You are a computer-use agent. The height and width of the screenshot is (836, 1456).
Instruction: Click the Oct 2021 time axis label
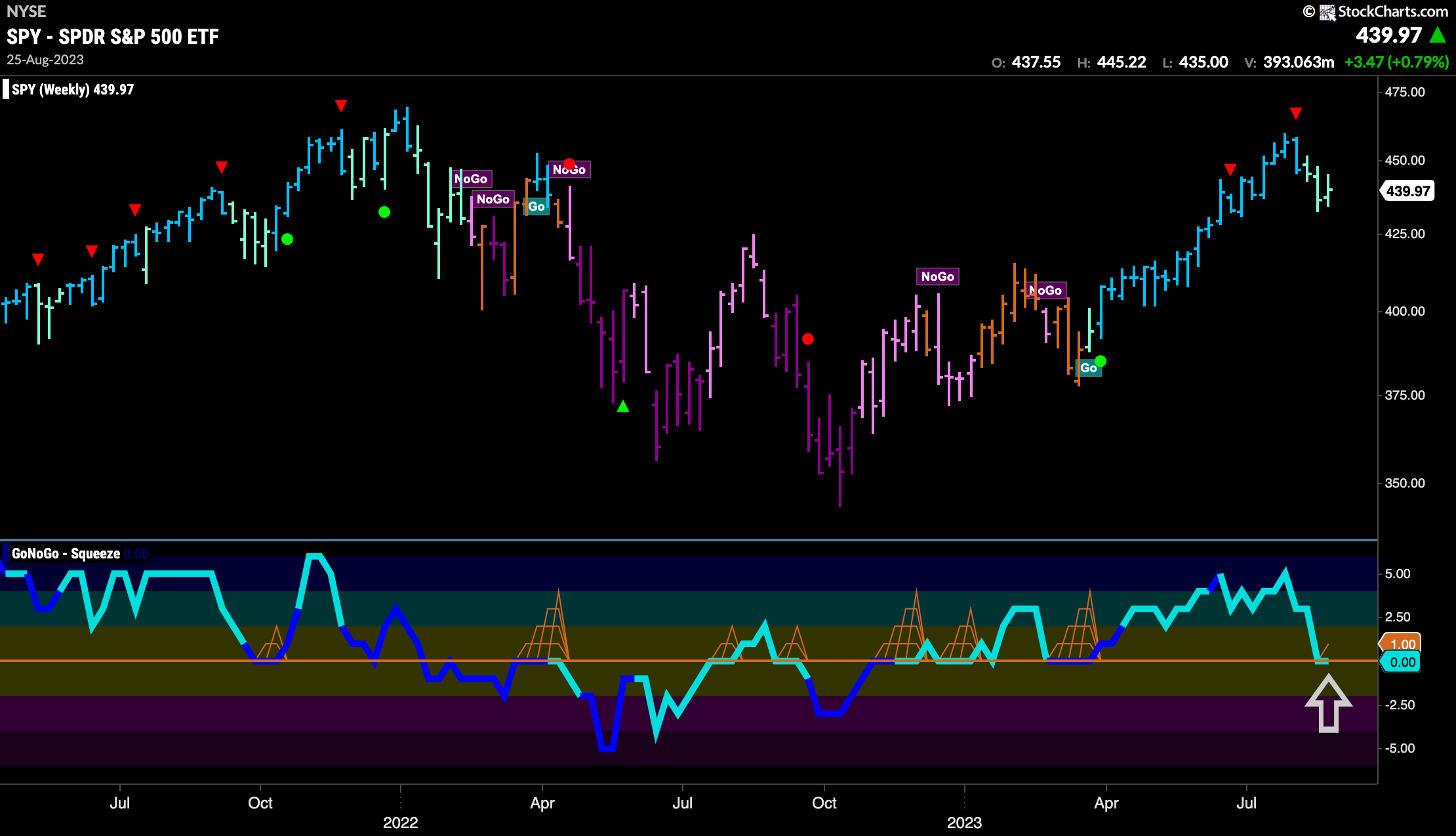coord(260,803)
